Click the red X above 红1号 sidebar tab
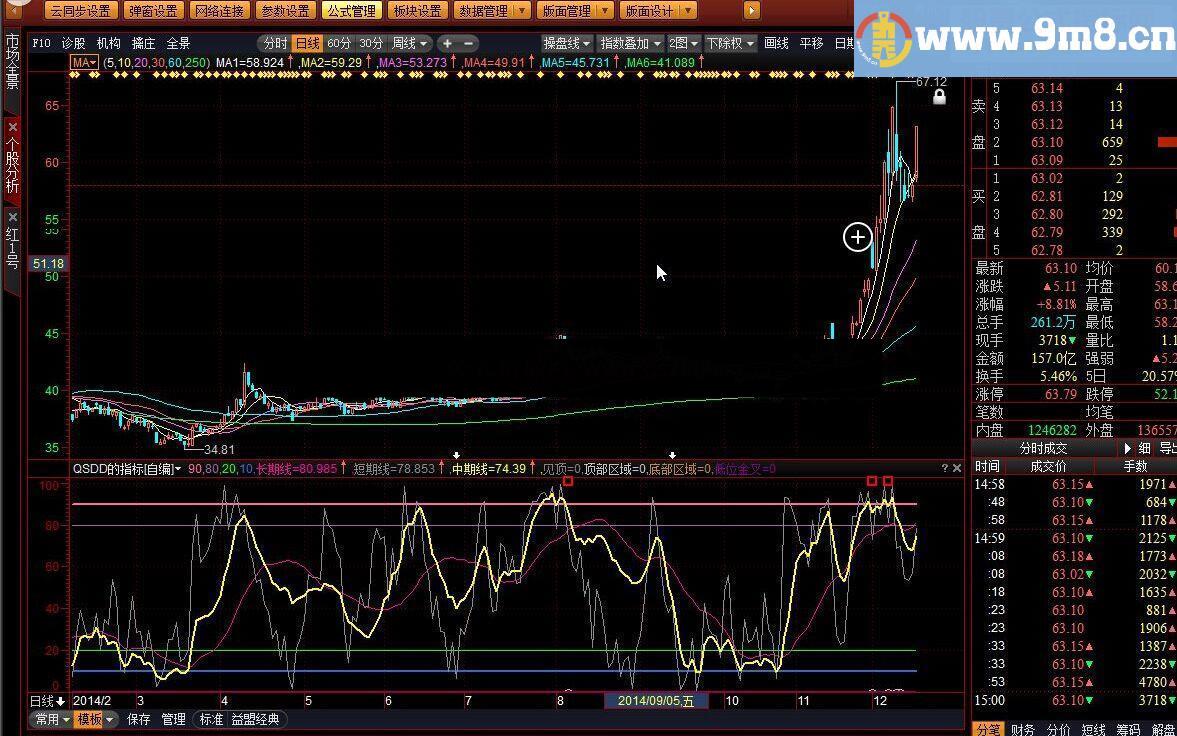 point(12,217)
